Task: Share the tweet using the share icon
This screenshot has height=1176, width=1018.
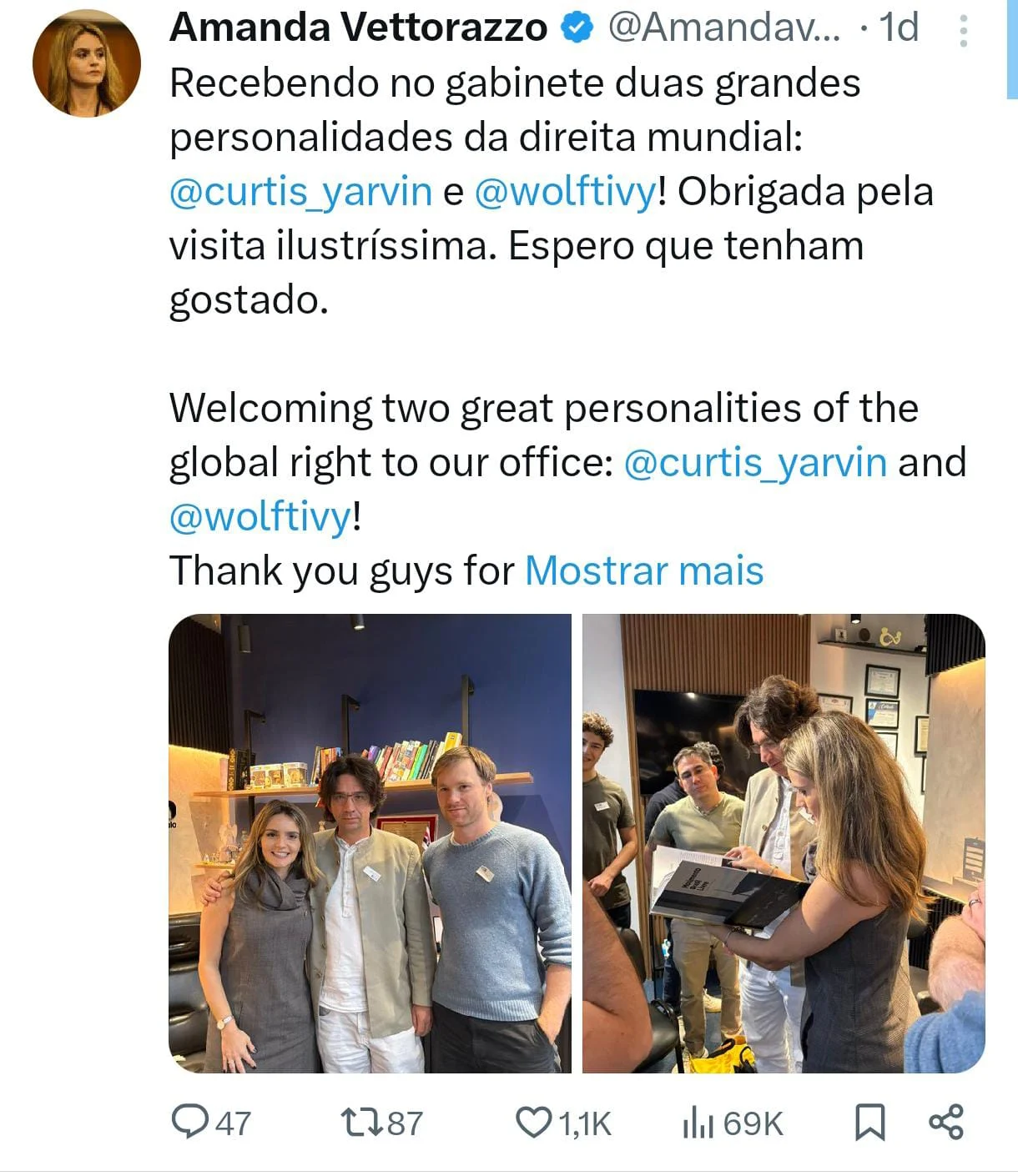Action: point(946,1122)
